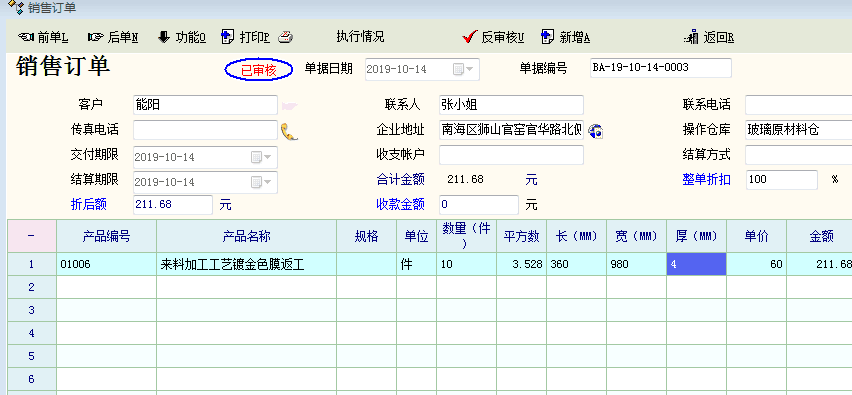The height and width of the screenshot is (395, 852).
Task: Click the customer lookup icon beside 能阳
Action: (290, 105)
